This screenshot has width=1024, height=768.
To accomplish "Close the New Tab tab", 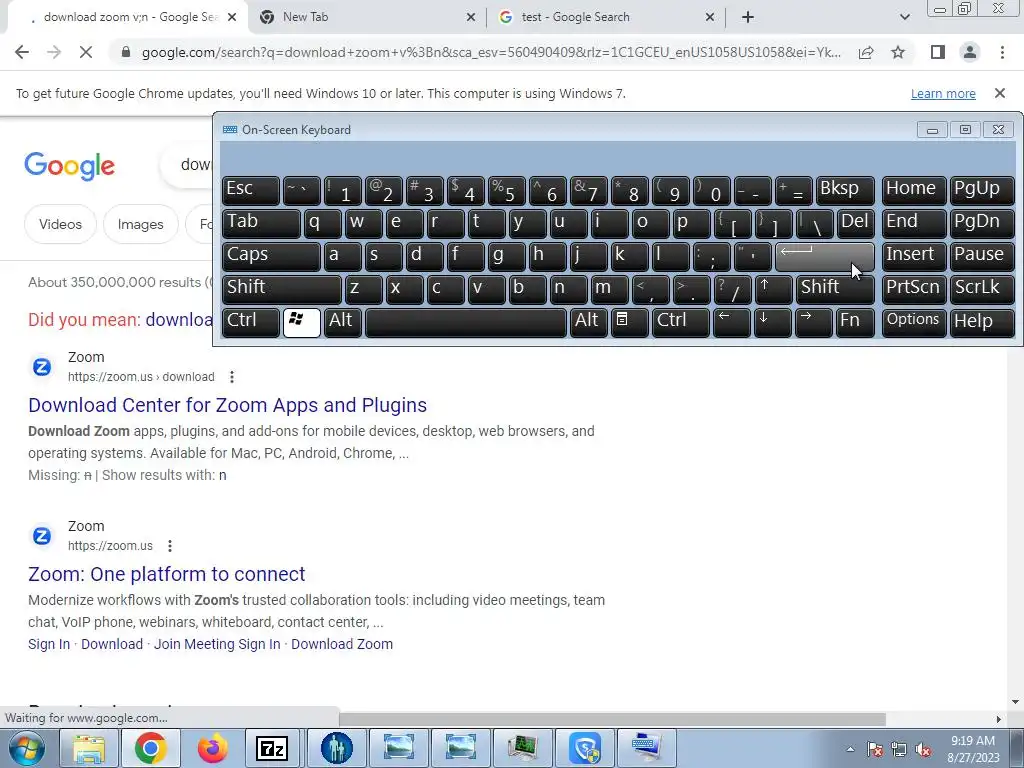I will [471, 17].
